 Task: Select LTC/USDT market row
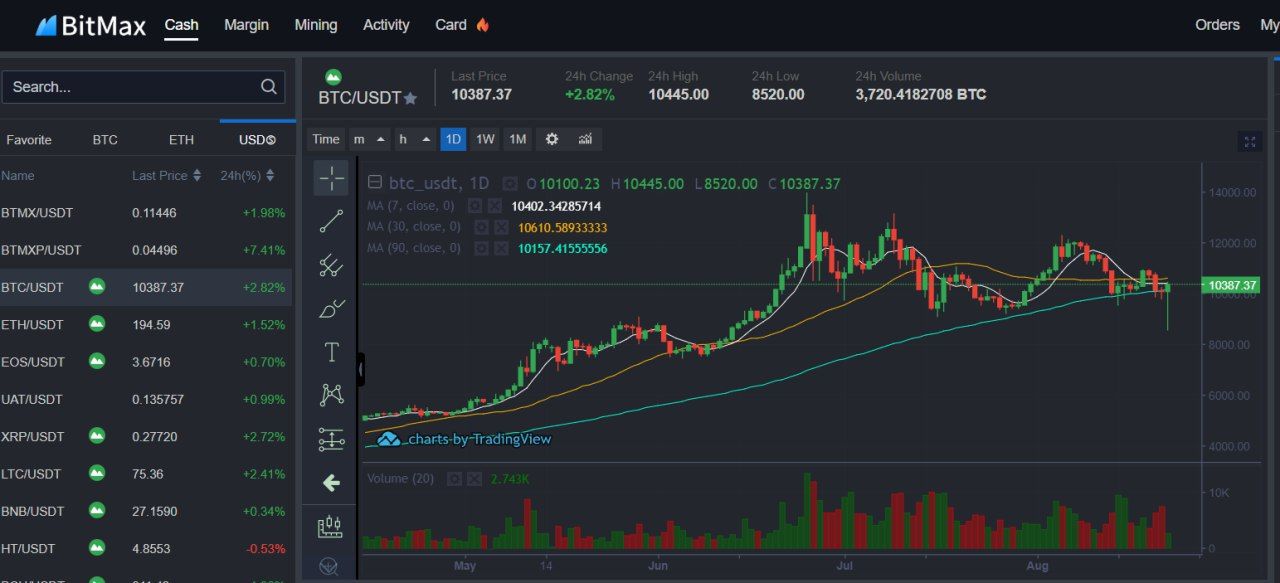[x=146, y=474]
